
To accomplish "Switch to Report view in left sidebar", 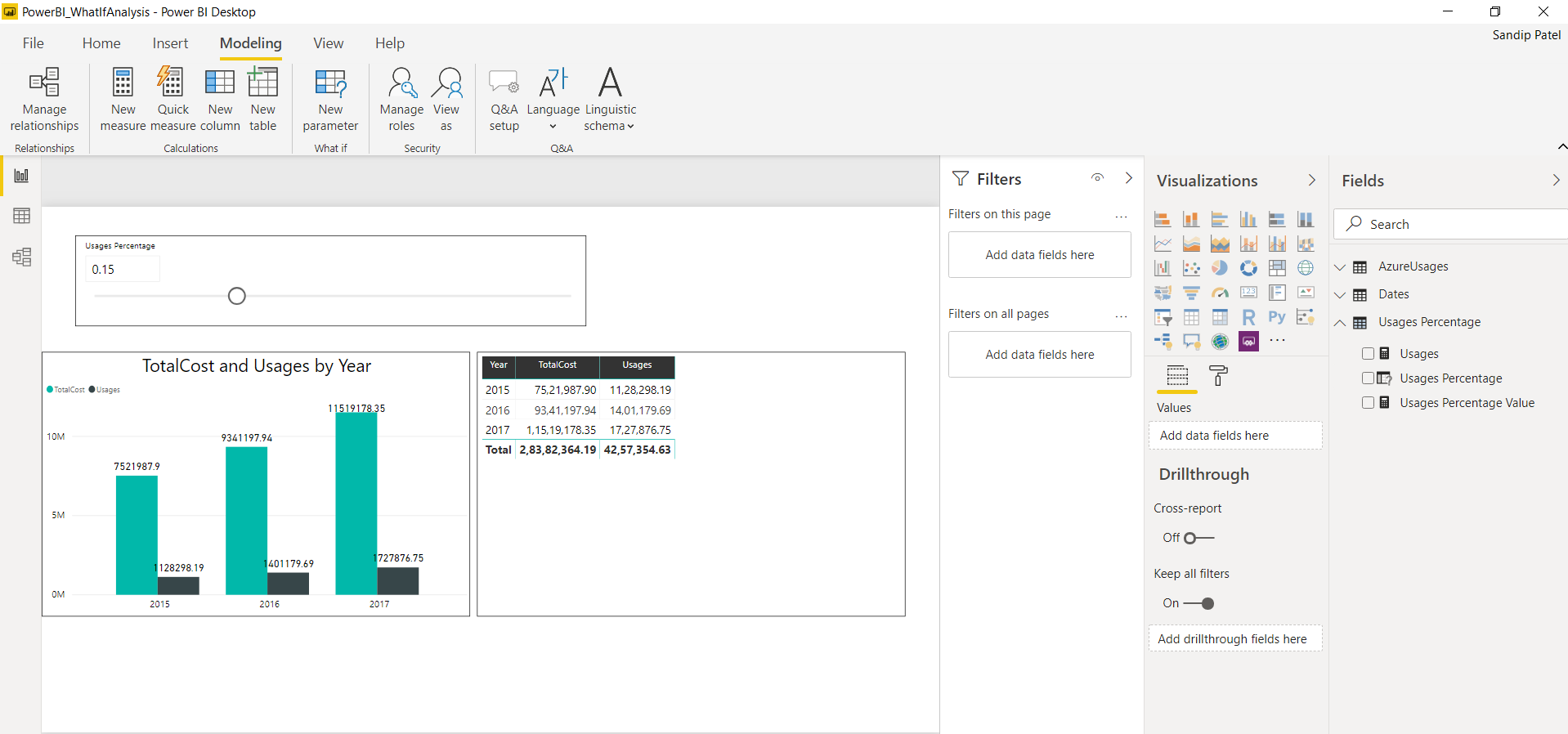I will pos(21,176).
